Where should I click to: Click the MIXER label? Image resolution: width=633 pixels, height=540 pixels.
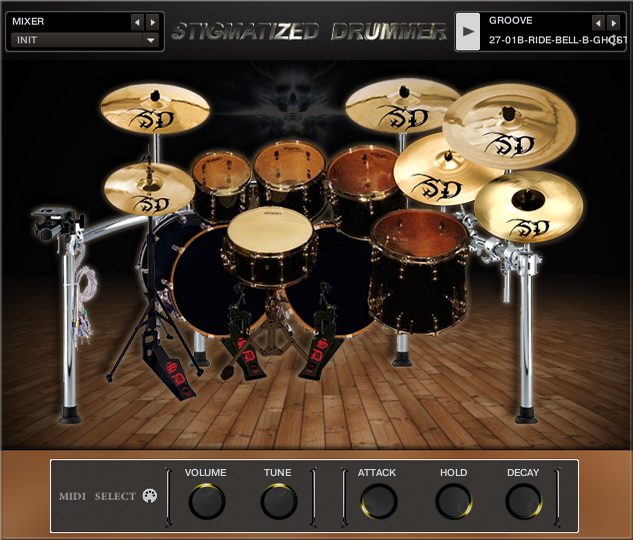[28, 21]
